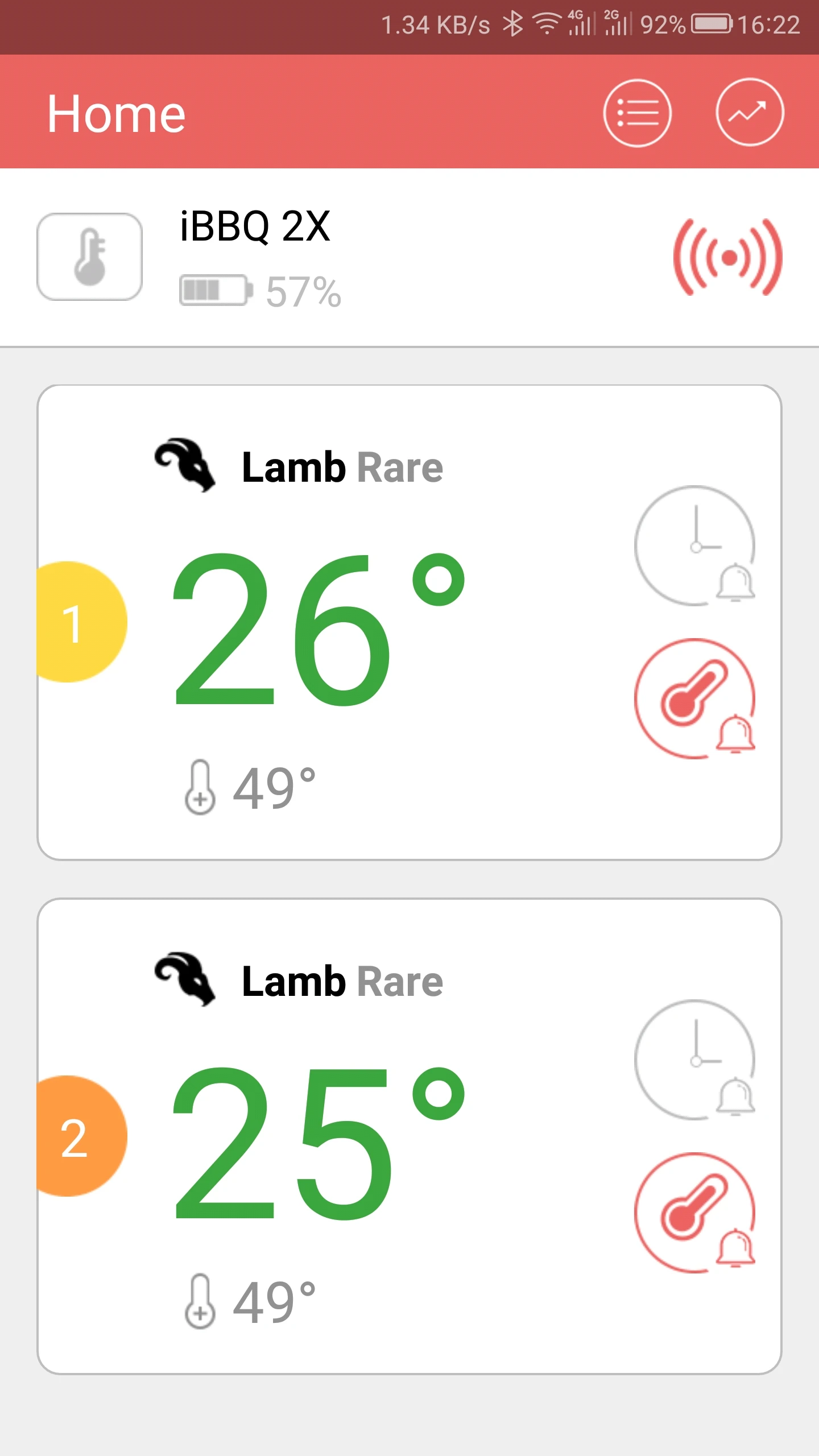Tap the lamb icon on probe 2 card

pyautogui.click(x=185, y=979)
